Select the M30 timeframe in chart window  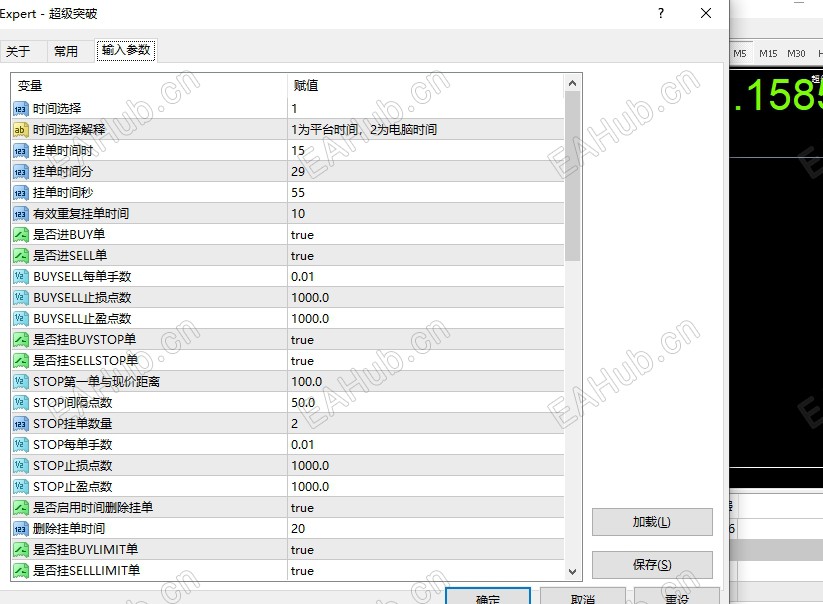point(796,54)
